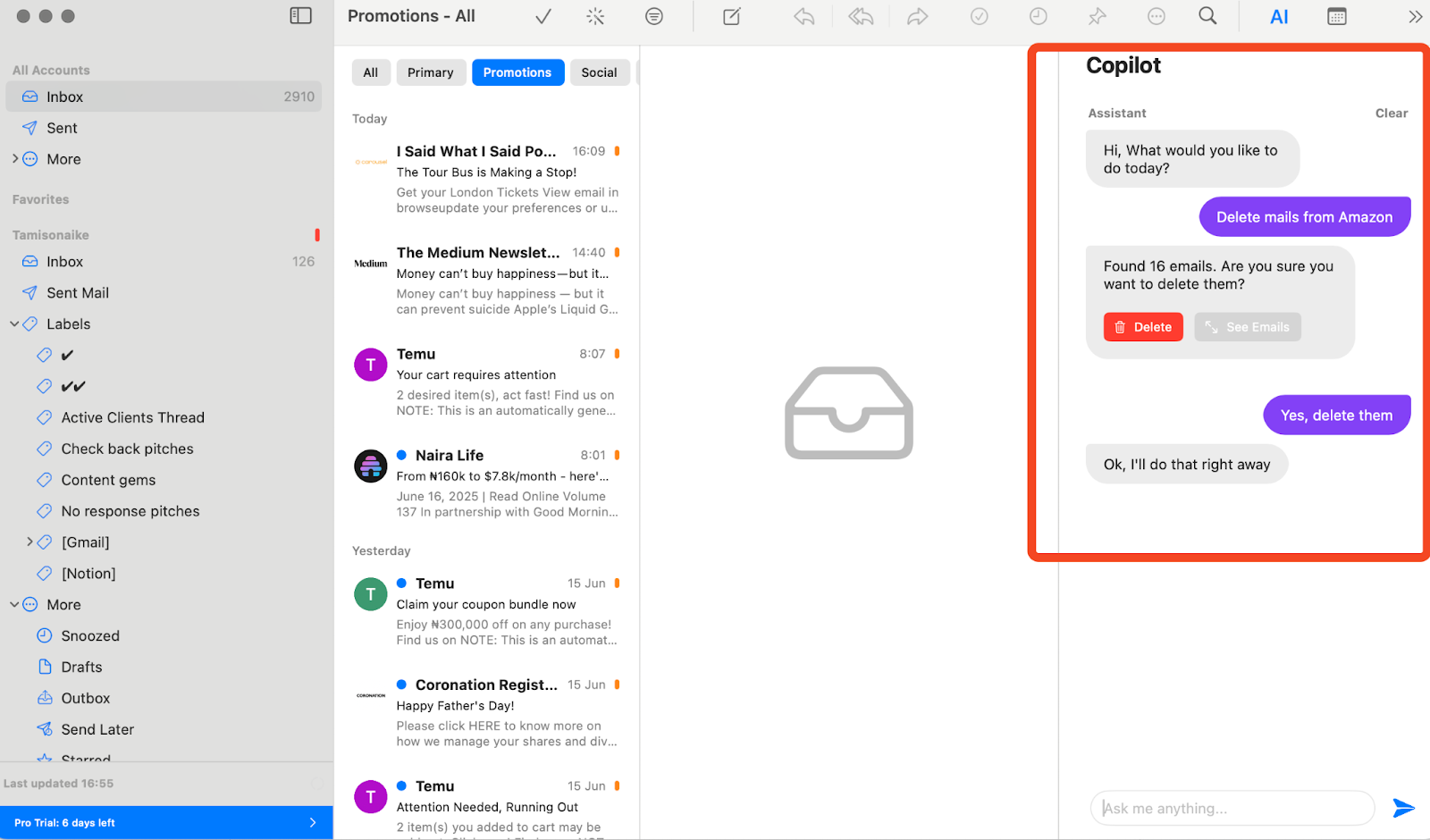The height and width of the screenshot is (840, 1430).
Task: Open the message filter icon
Action: coord(654,16)
